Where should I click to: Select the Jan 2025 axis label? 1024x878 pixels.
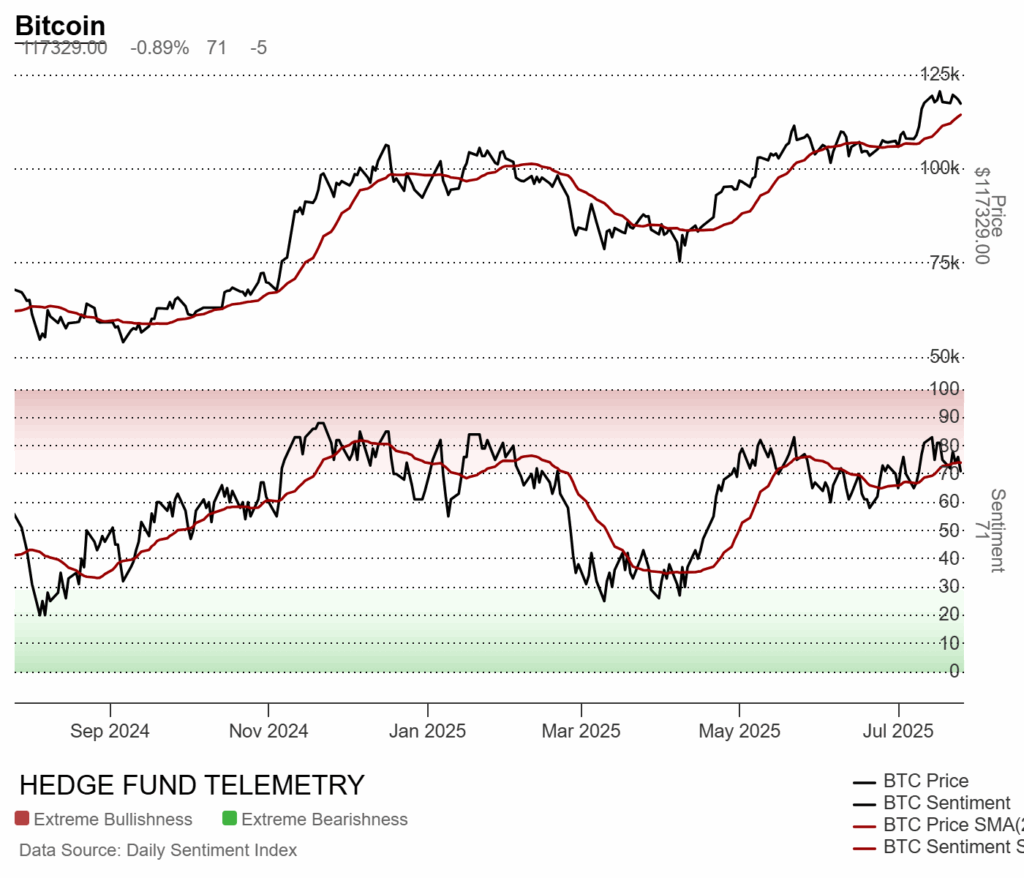(x=427, y=730)
